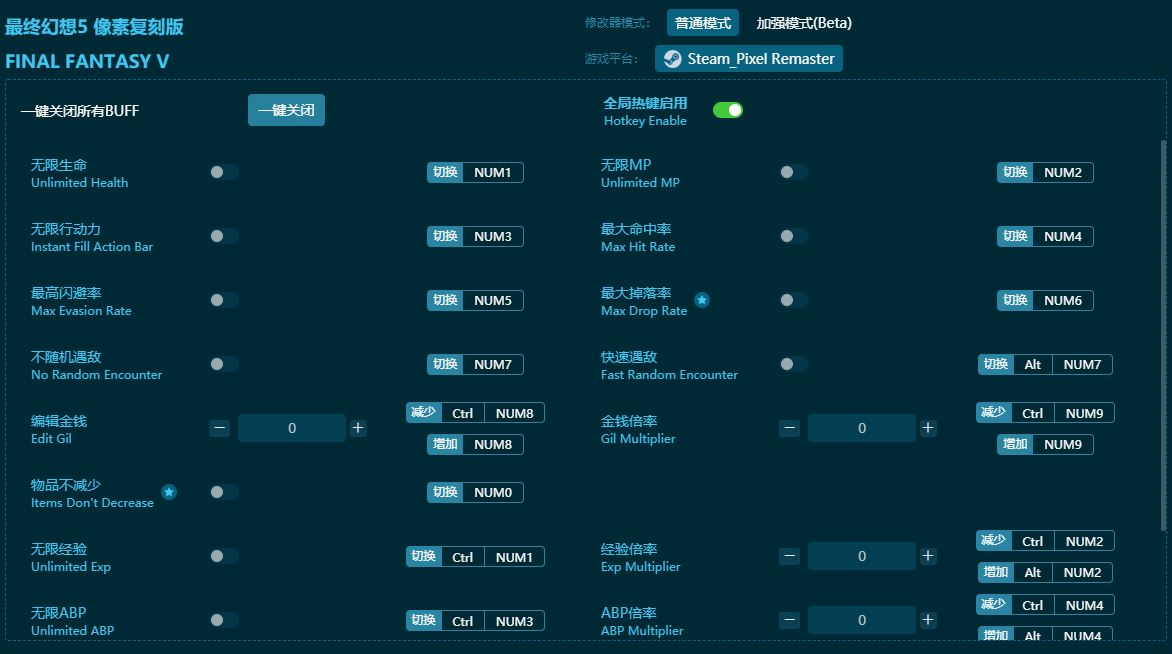Enable the No Random Encounter switch
Image resolution: width=1172 pixels, height=654 pixels.
point(224,364)
